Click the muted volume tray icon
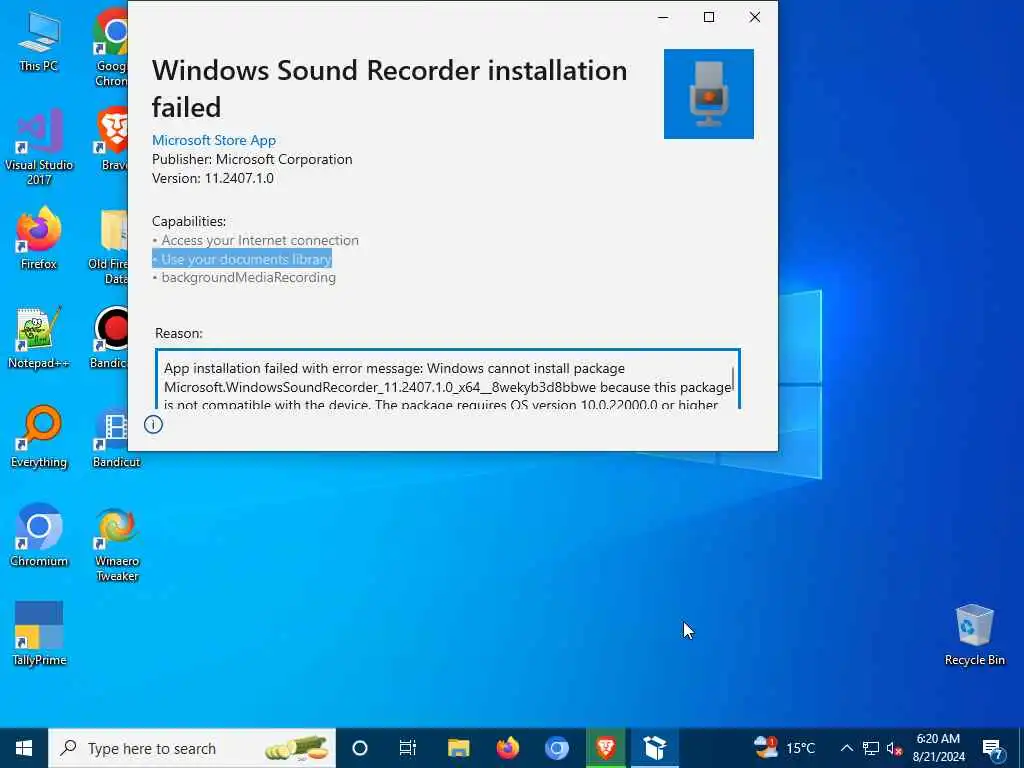Screen dimensions: 1024x768 [x=895, y=748]
